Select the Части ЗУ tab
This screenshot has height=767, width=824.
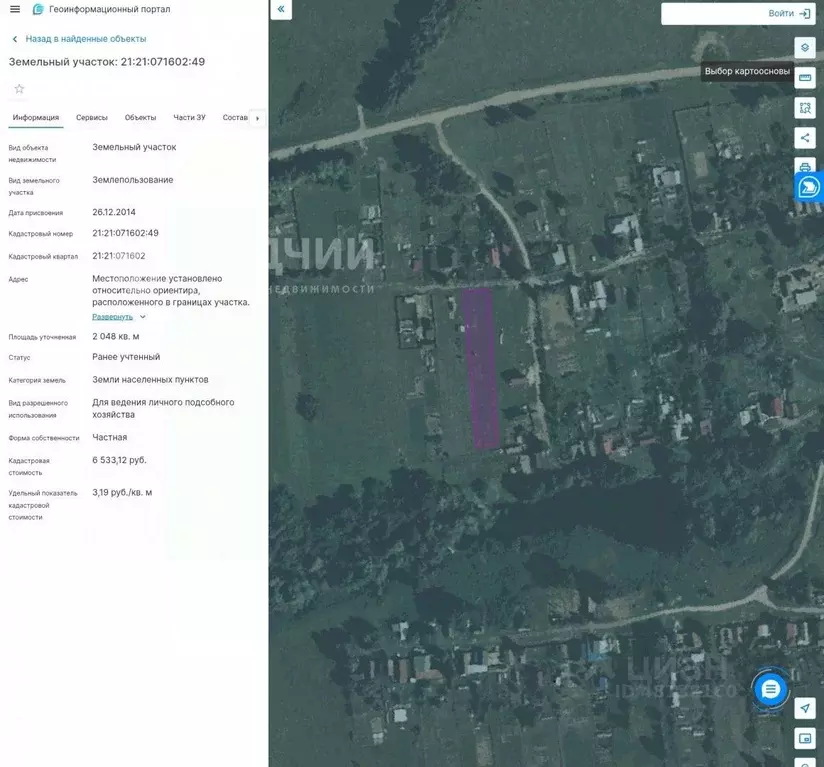pos(189,118)
